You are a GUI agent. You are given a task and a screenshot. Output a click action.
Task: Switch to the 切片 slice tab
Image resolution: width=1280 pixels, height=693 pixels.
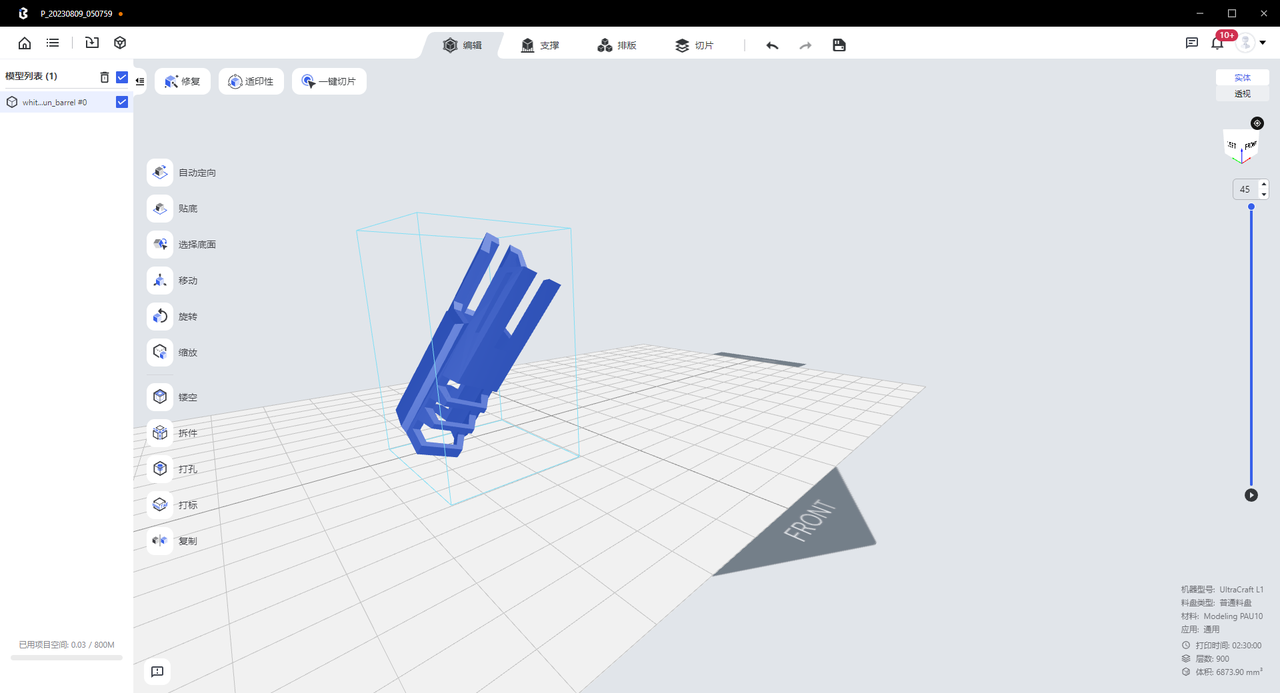694,45
